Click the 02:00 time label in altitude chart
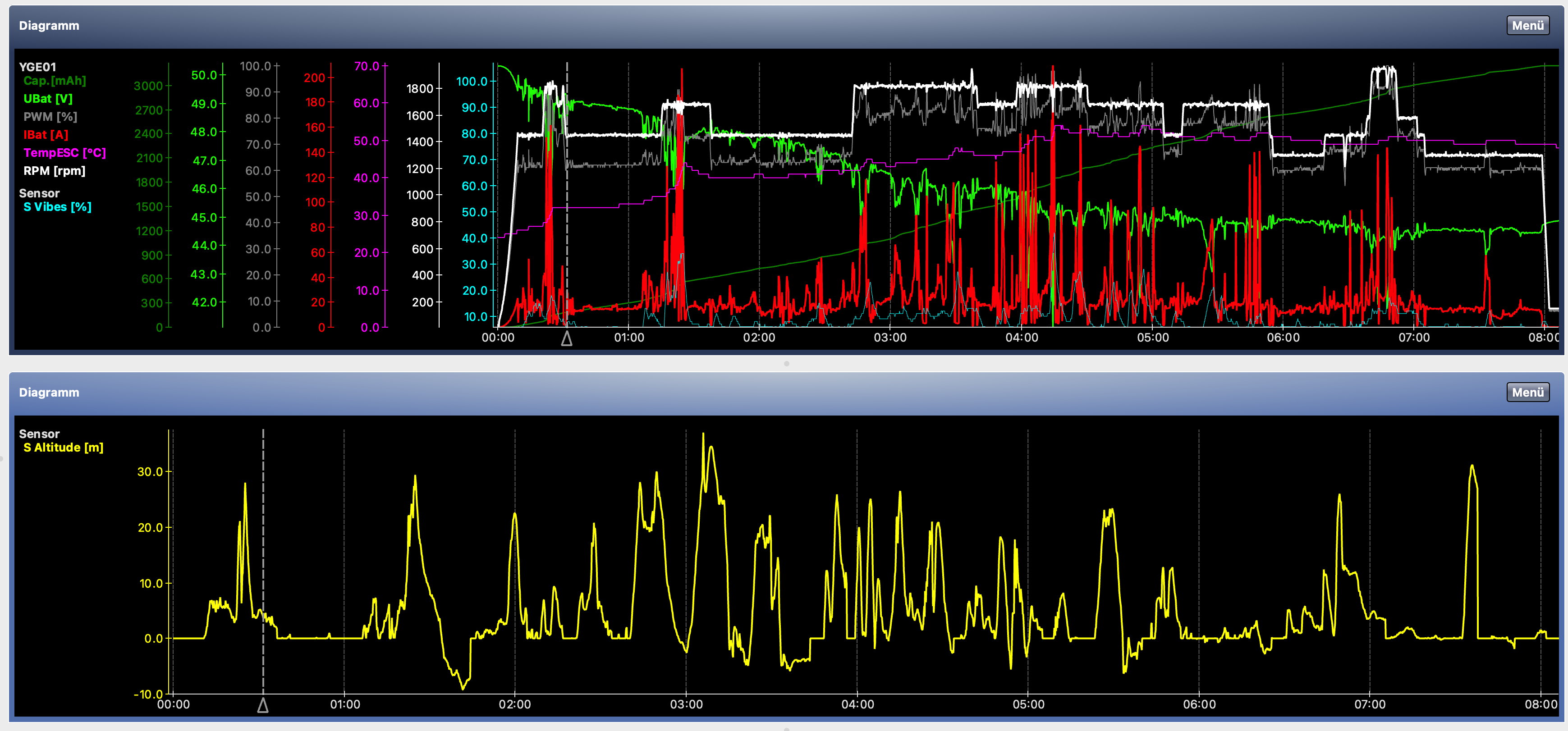 pos(514,705)
